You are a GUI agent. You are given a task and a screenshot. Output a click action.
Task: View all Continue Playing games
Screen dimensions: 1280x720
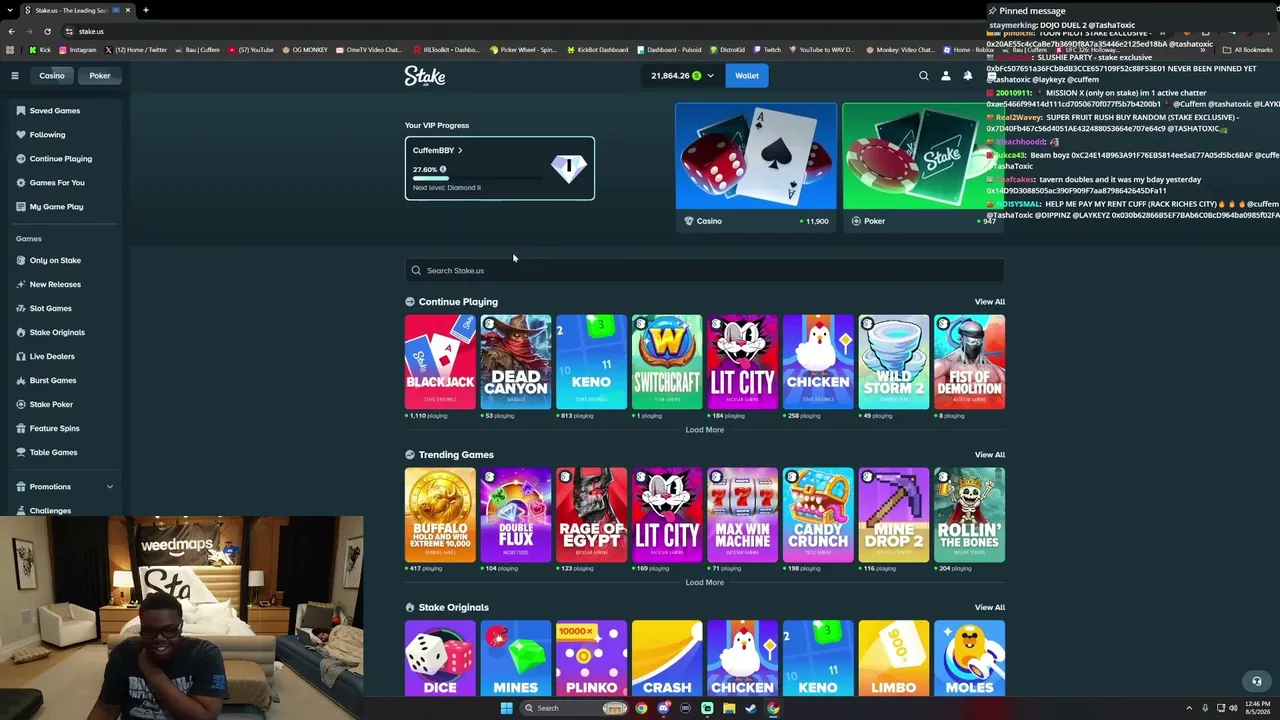click(990, 302)
